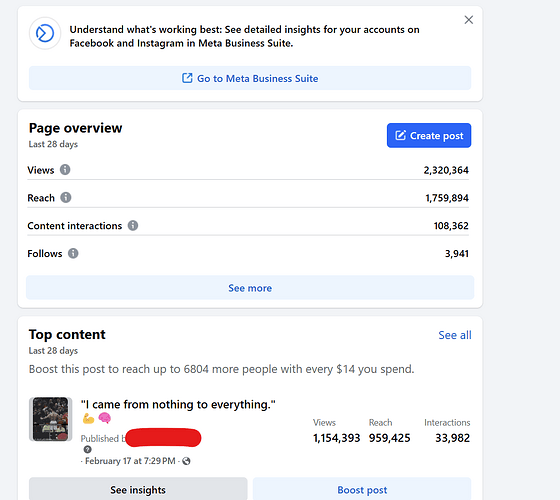
Task: Show info for Content interactions
Action: tap(133, 225)
